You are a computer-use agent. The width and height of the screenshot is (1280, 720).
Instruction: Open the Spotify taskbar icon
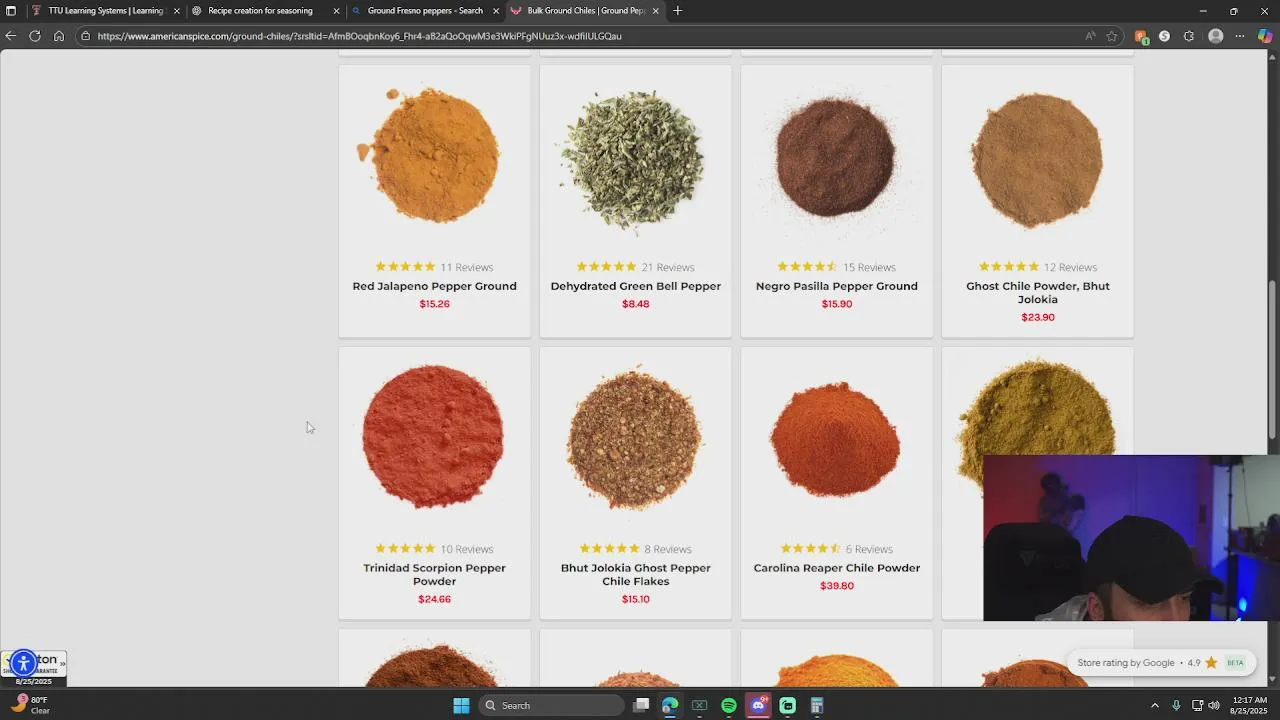[x=729, y=705]
